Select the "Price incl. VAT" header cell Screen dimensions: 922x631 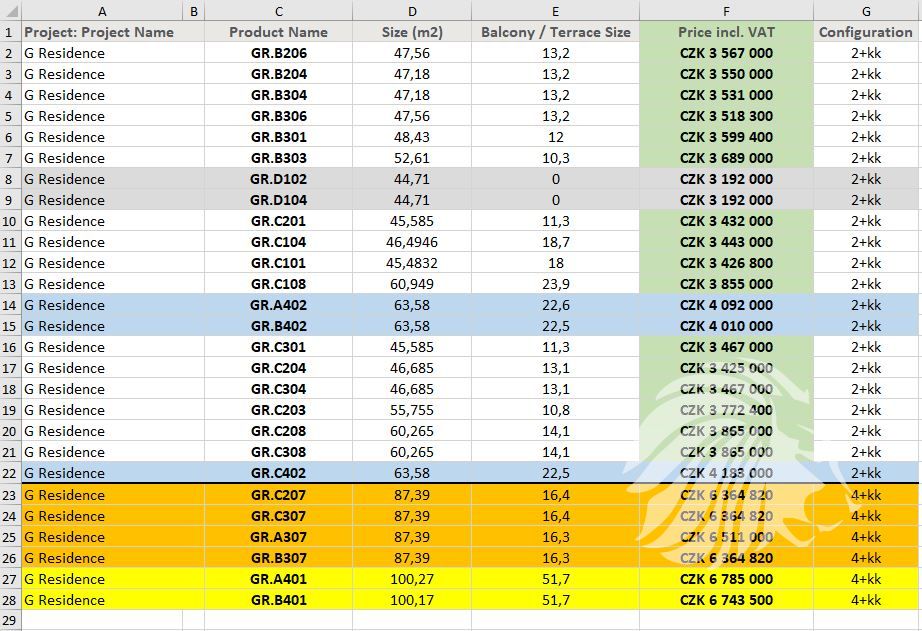pos(726,32)
